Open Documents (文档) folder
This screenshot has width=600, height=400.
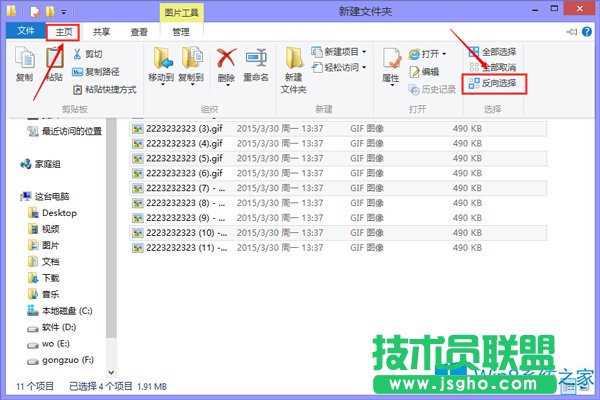click(x=44, y=262)
